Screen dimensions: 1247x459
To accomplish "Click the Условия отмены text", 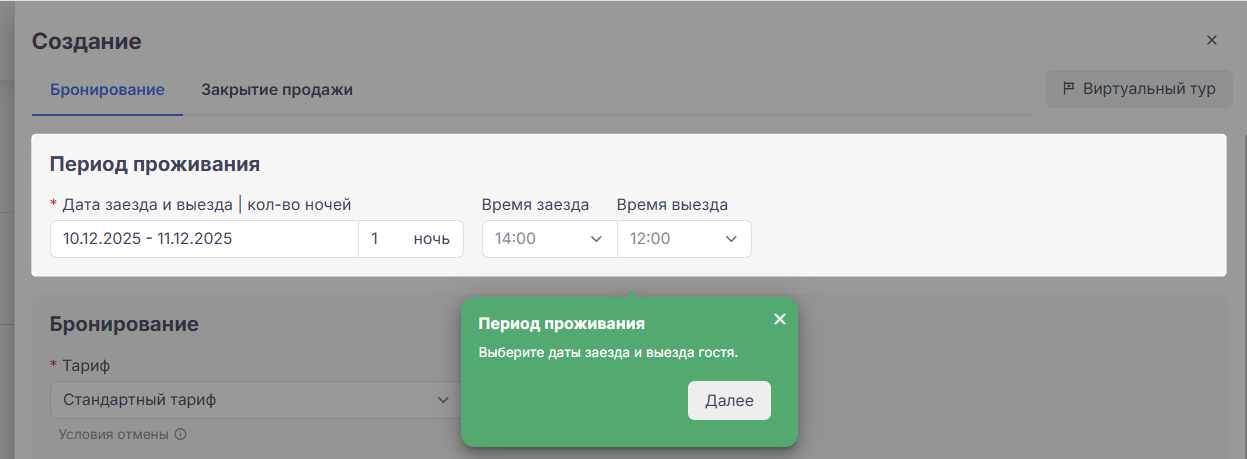I will click(114, 435).
